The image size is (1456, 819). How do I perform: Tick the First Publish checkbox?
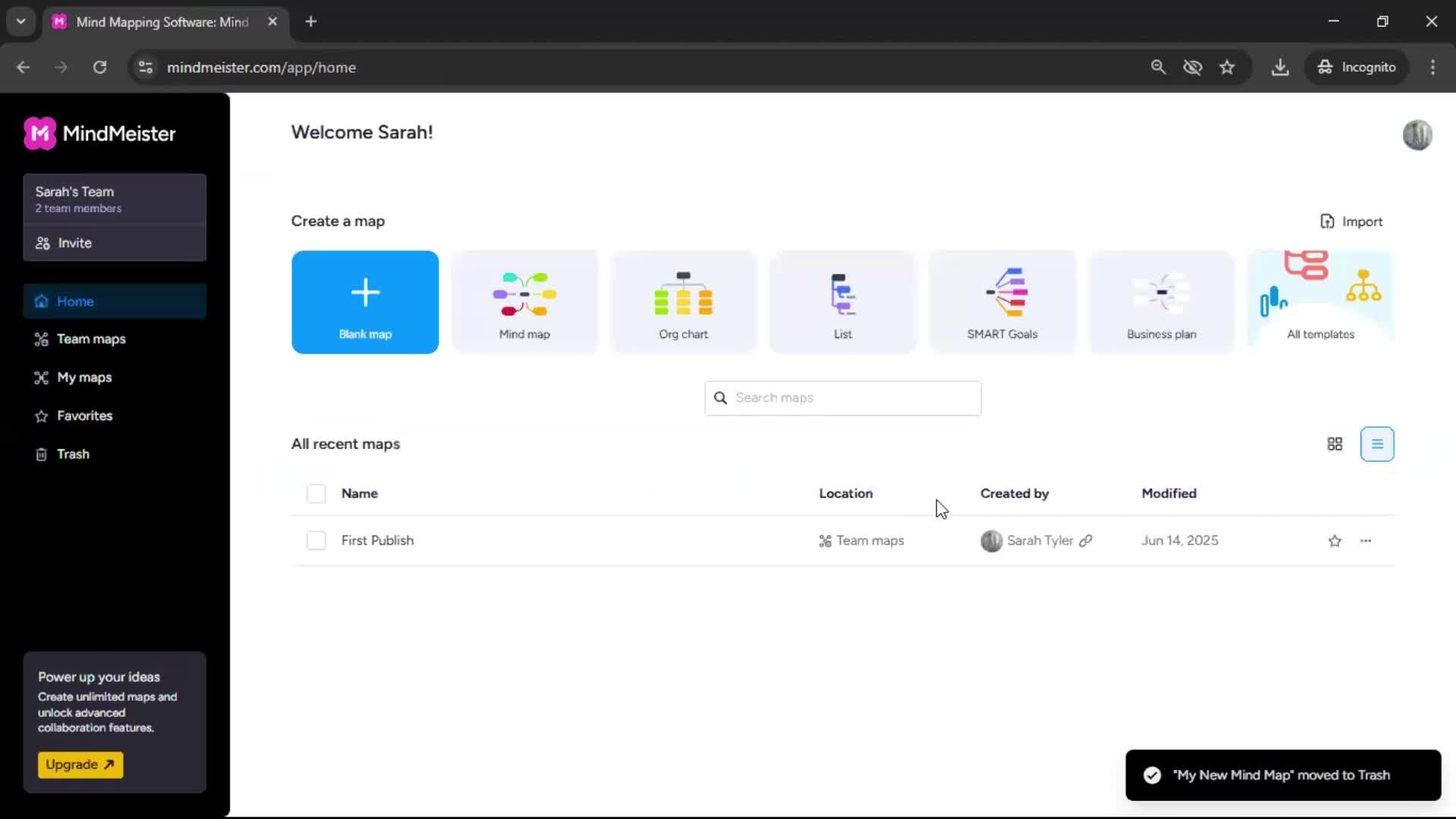tap(316, 541)
